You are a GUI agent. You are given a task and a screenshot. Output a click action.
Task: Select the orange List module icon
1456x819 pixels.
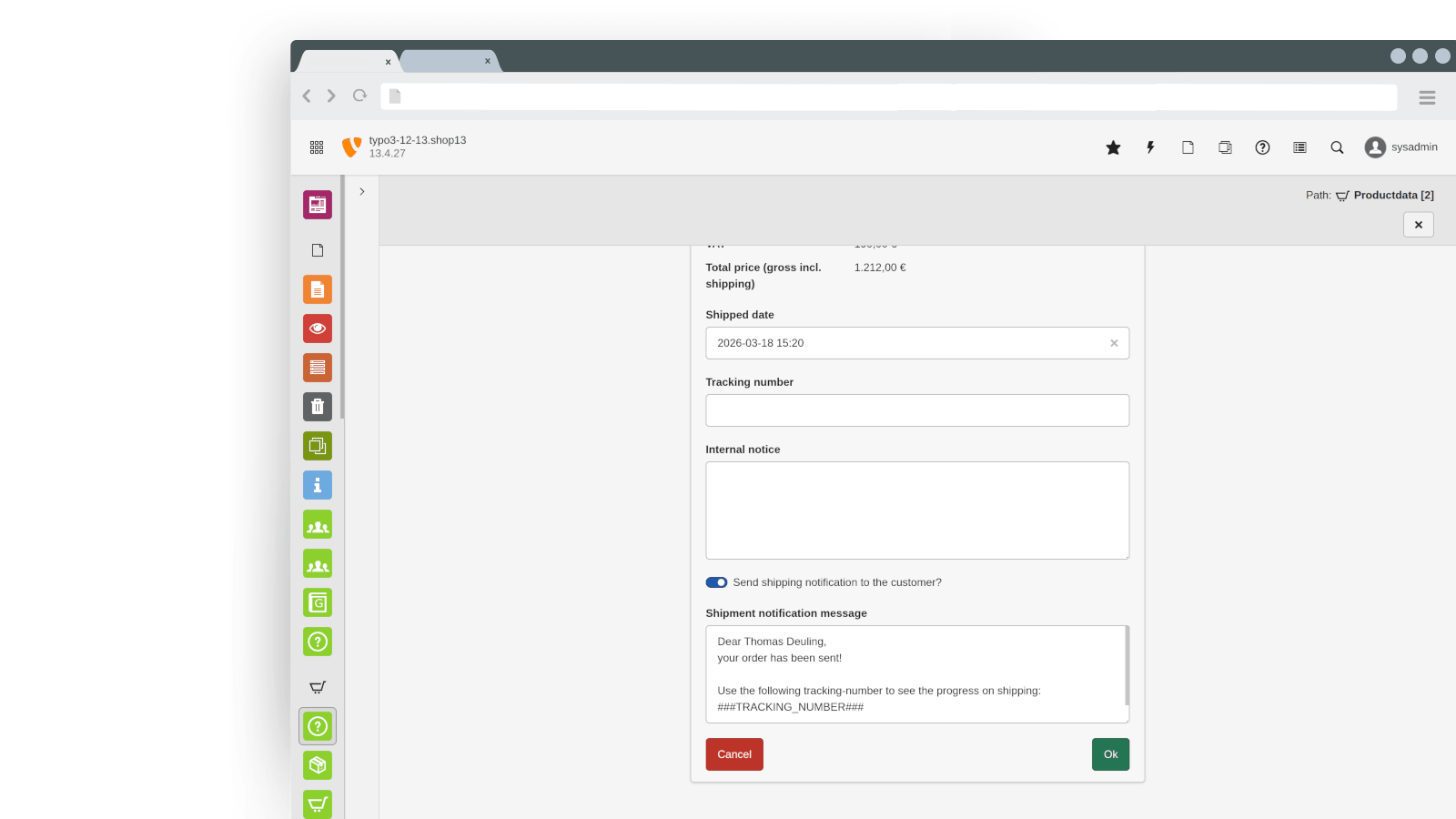click(x=318, y=367)
